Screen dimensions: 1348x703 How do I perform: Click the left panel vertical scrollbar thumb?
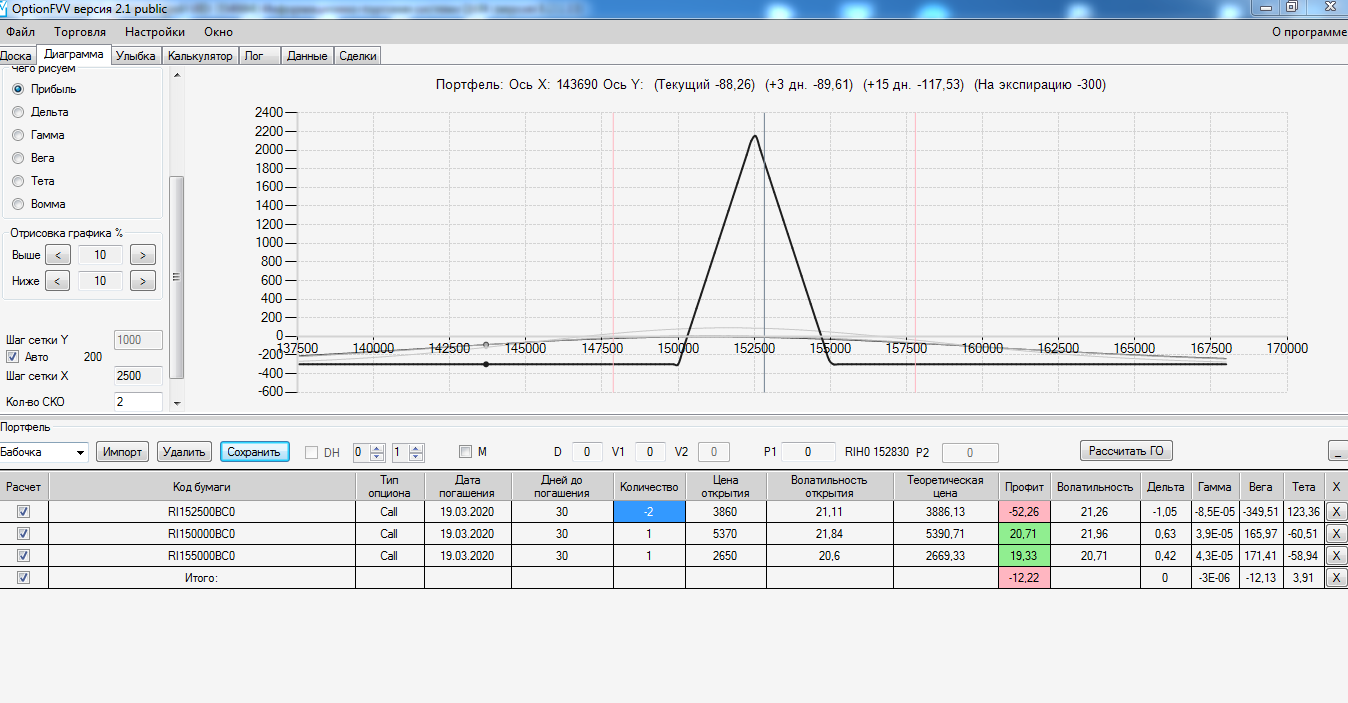[x=177, y=277]
